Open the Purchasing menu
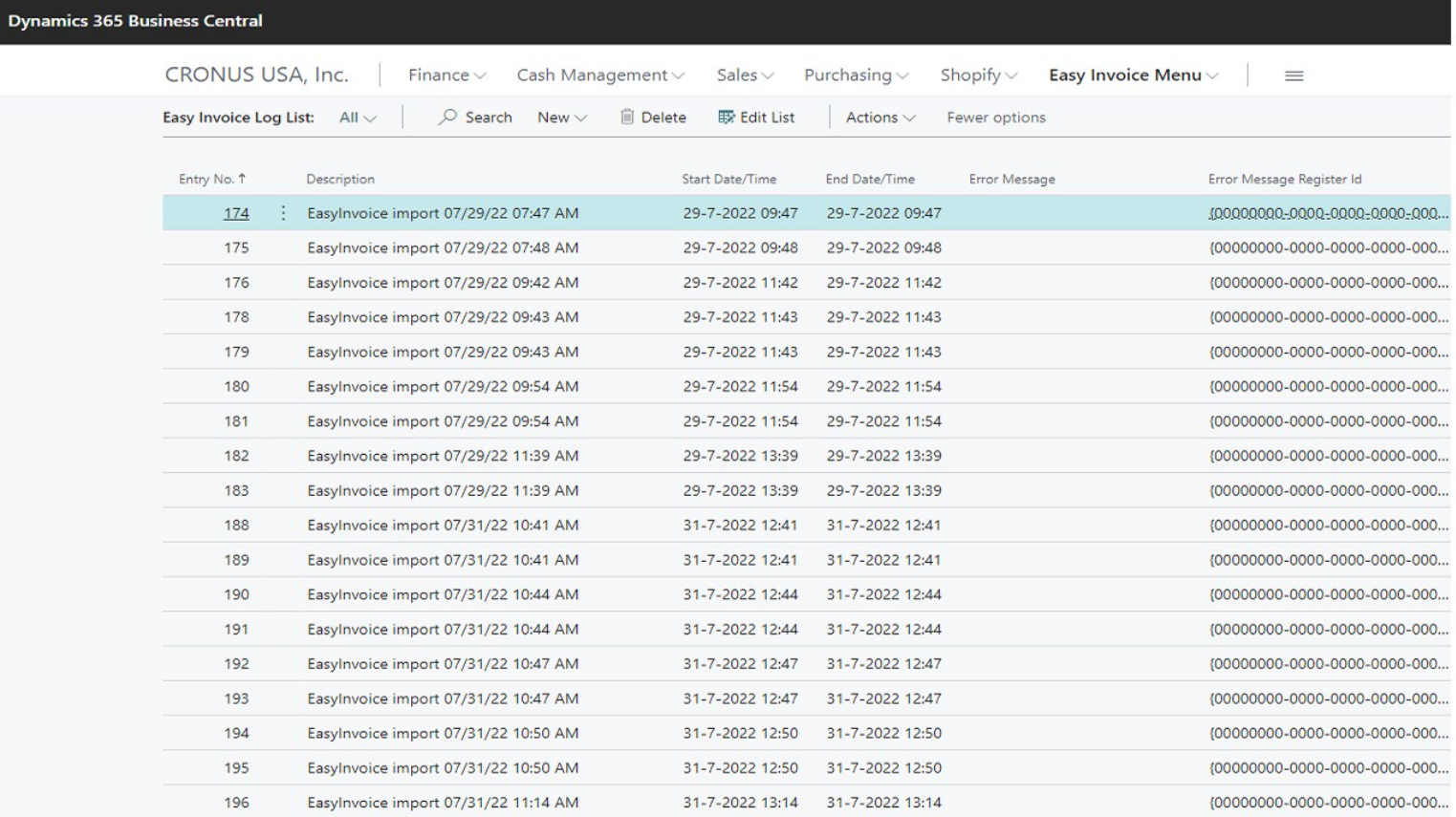1456x817 pixels. click(x=856, y=75)
